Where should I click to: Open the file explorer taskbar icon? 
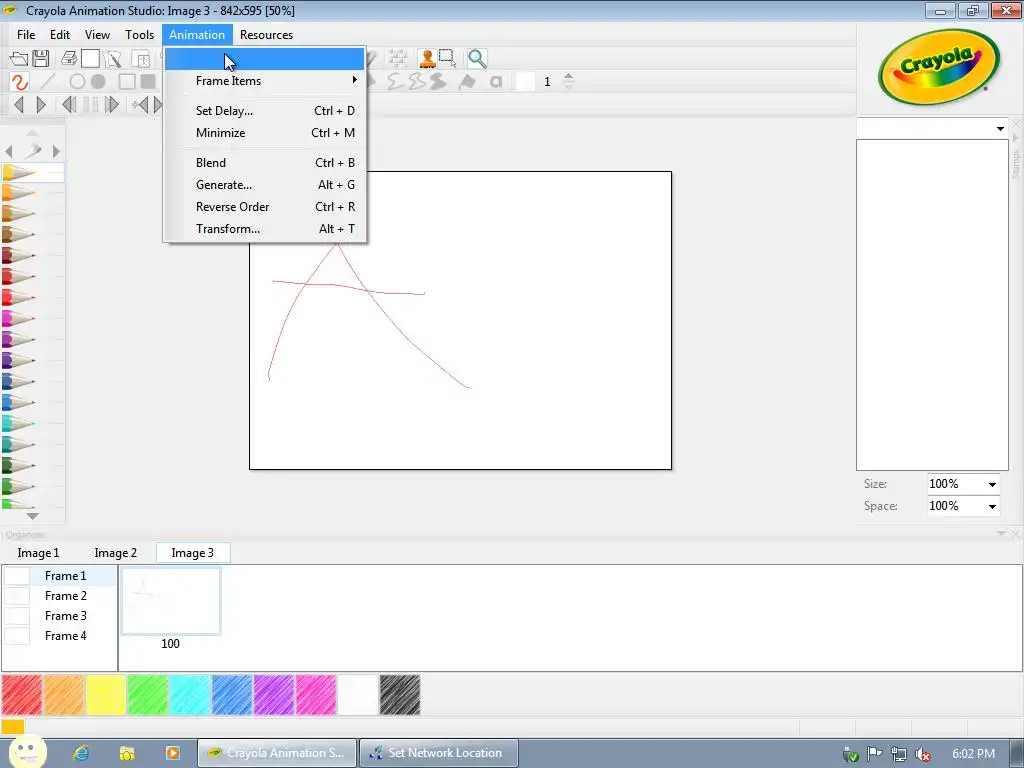pos(127,753)
